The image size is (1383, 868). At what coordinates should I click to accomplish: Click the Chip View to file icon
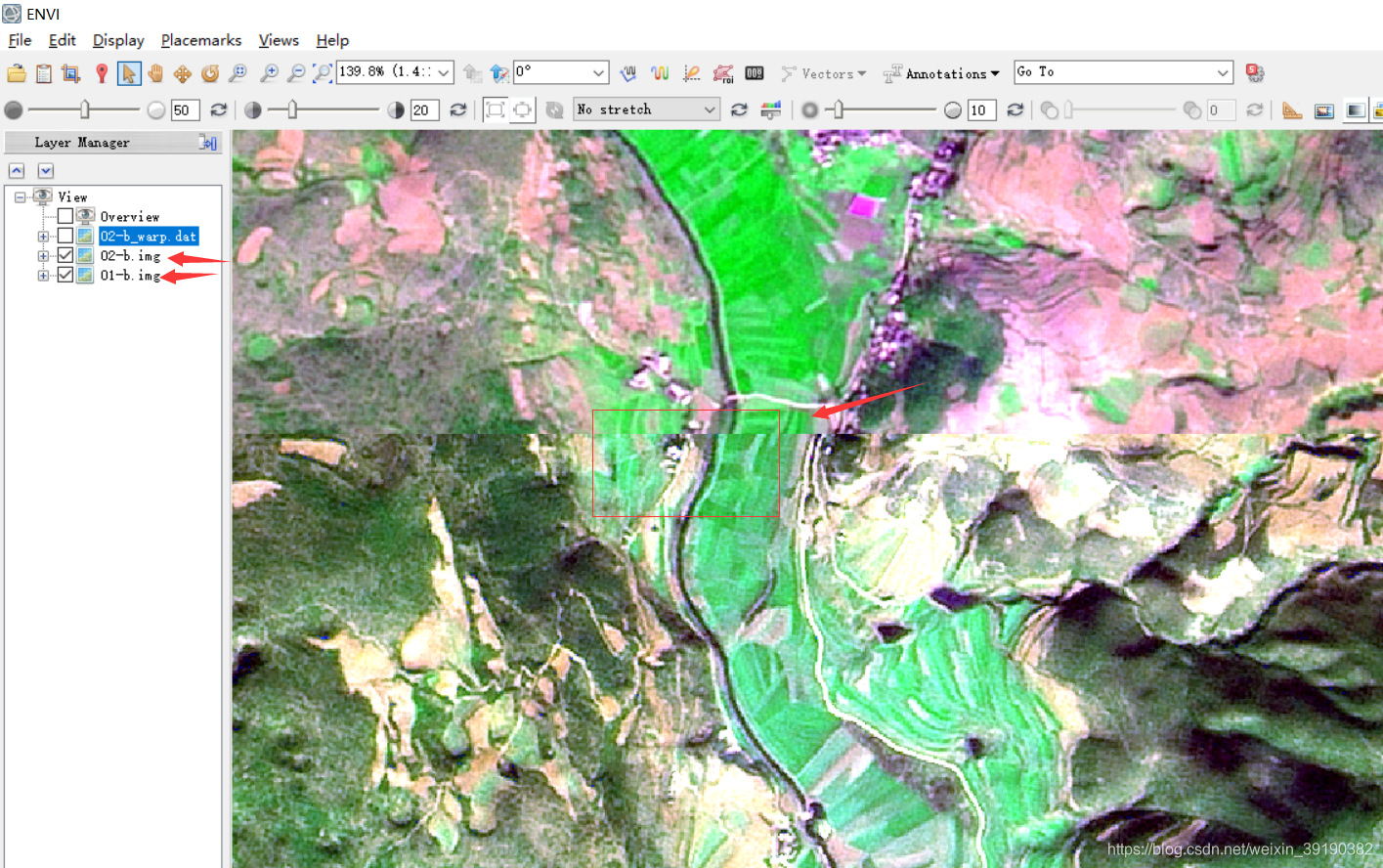pos(1324,110)
